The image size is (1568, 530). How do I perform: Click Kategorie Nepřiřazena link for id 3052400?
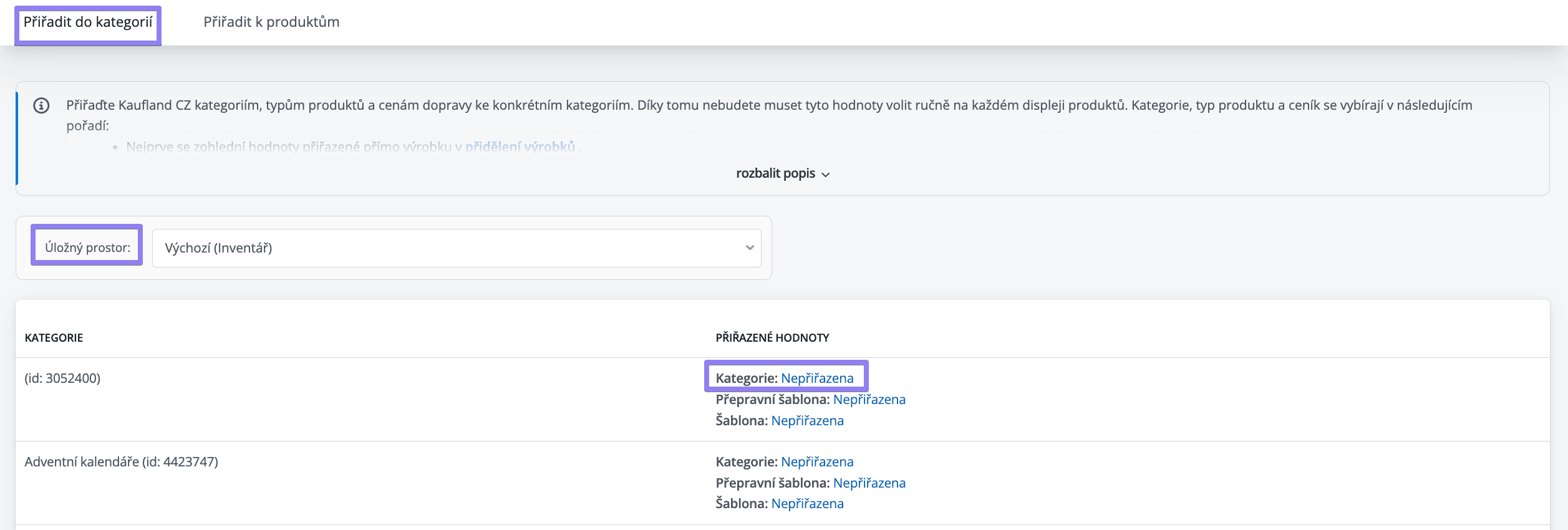816,378
